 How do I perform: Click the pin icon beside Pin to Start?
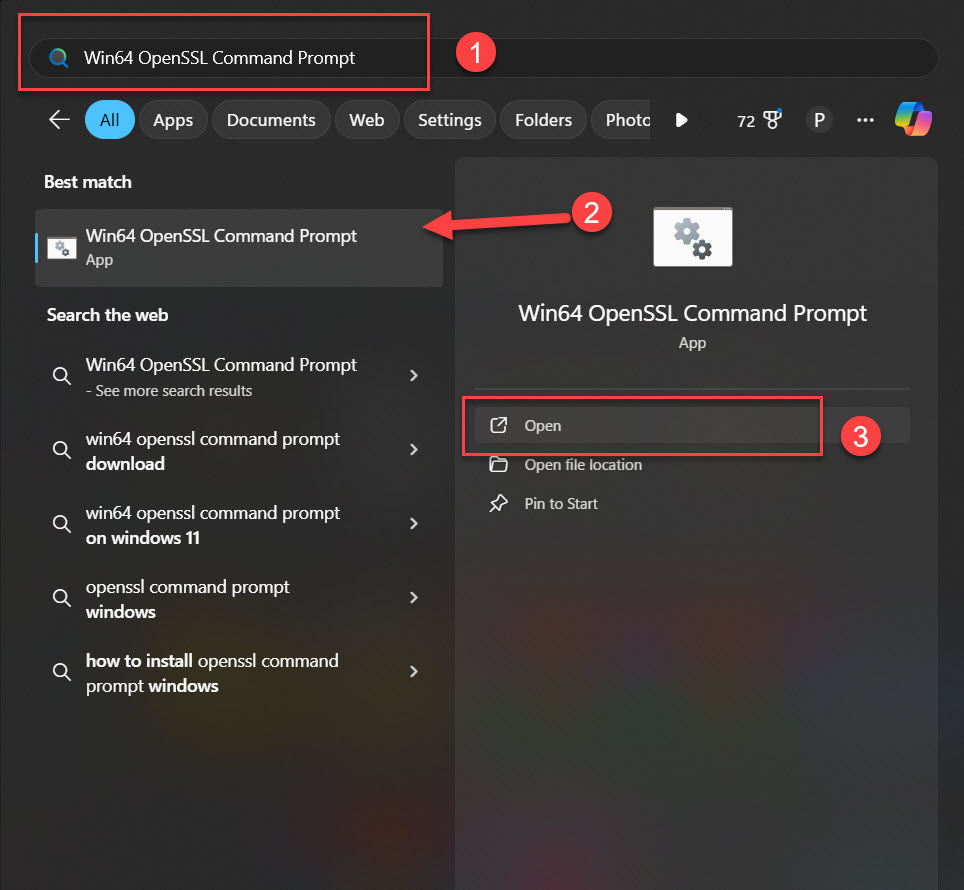[498, 503]
